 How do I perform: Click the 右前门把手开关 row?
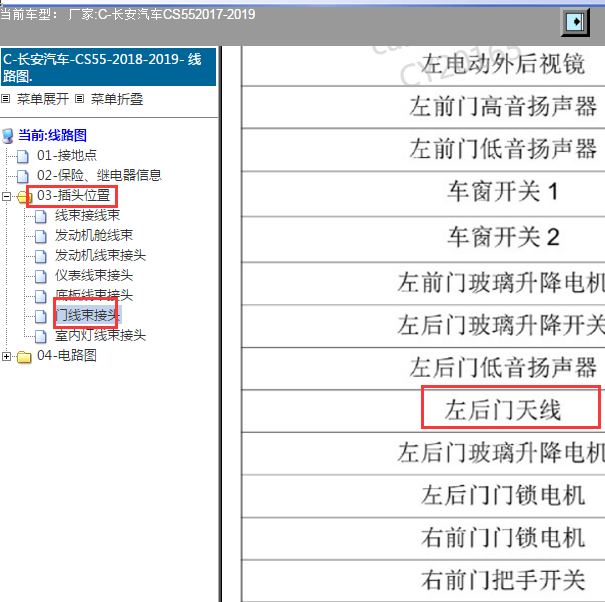[x=423, y=581]
